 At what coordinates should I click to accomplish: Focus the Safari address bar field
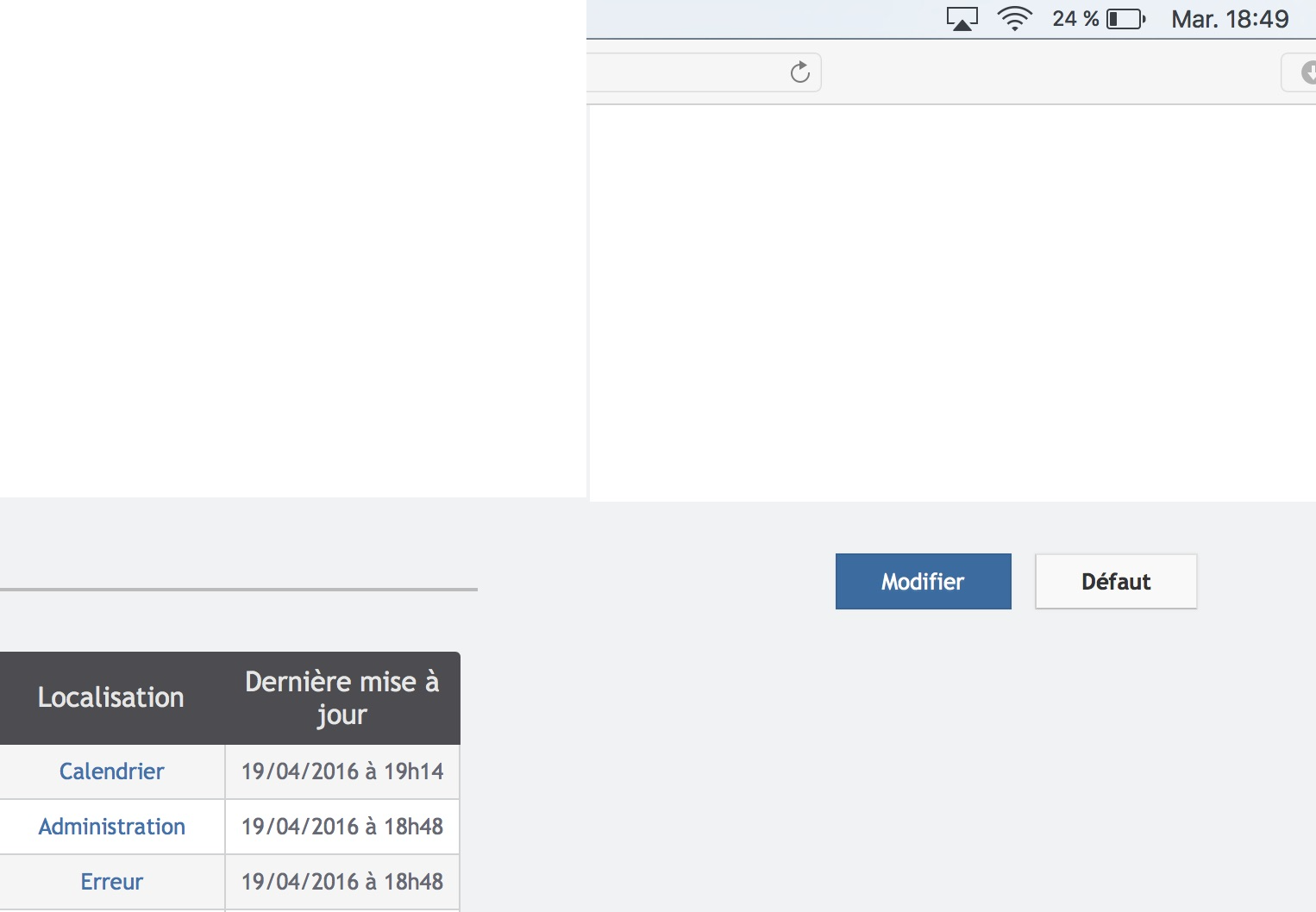coord(681,72)
